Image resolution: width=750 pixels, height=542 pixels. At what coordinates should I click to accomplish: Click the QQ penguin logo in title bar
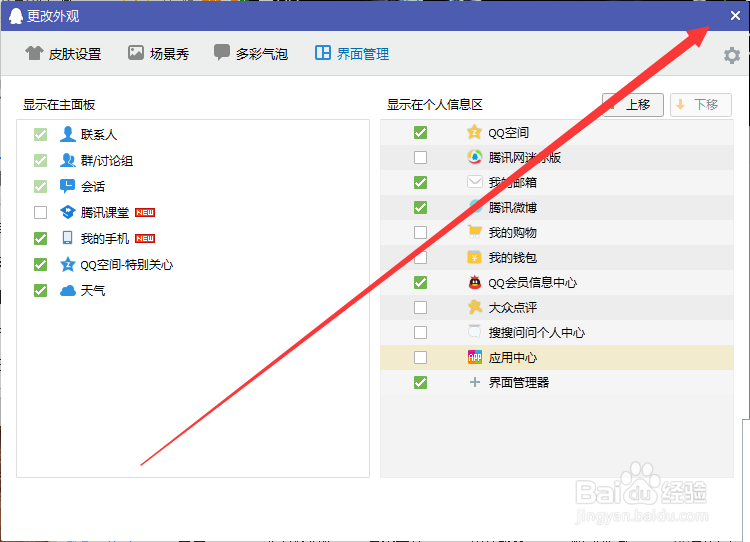[x=16, y=16]
